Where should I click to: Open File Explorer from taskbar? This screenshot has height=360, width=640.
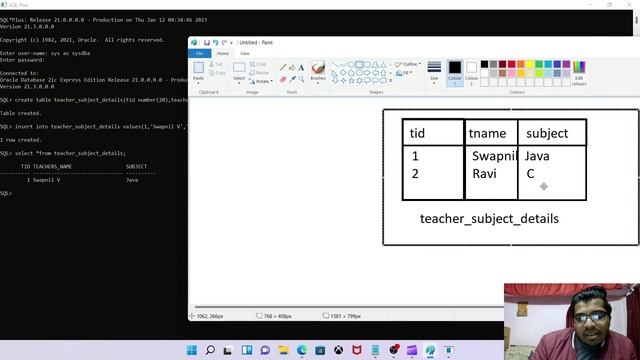[283, 350]
